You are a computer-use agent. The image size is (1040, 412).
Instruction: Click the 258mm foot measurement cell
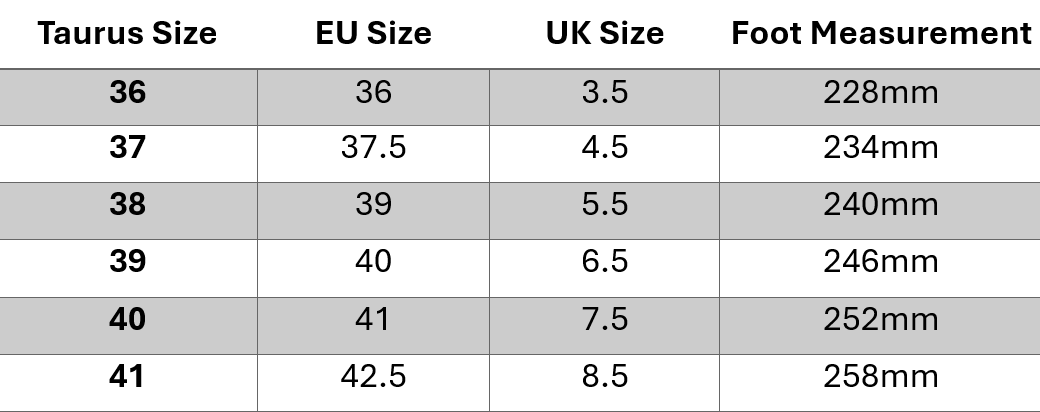[x=880, y=377]
